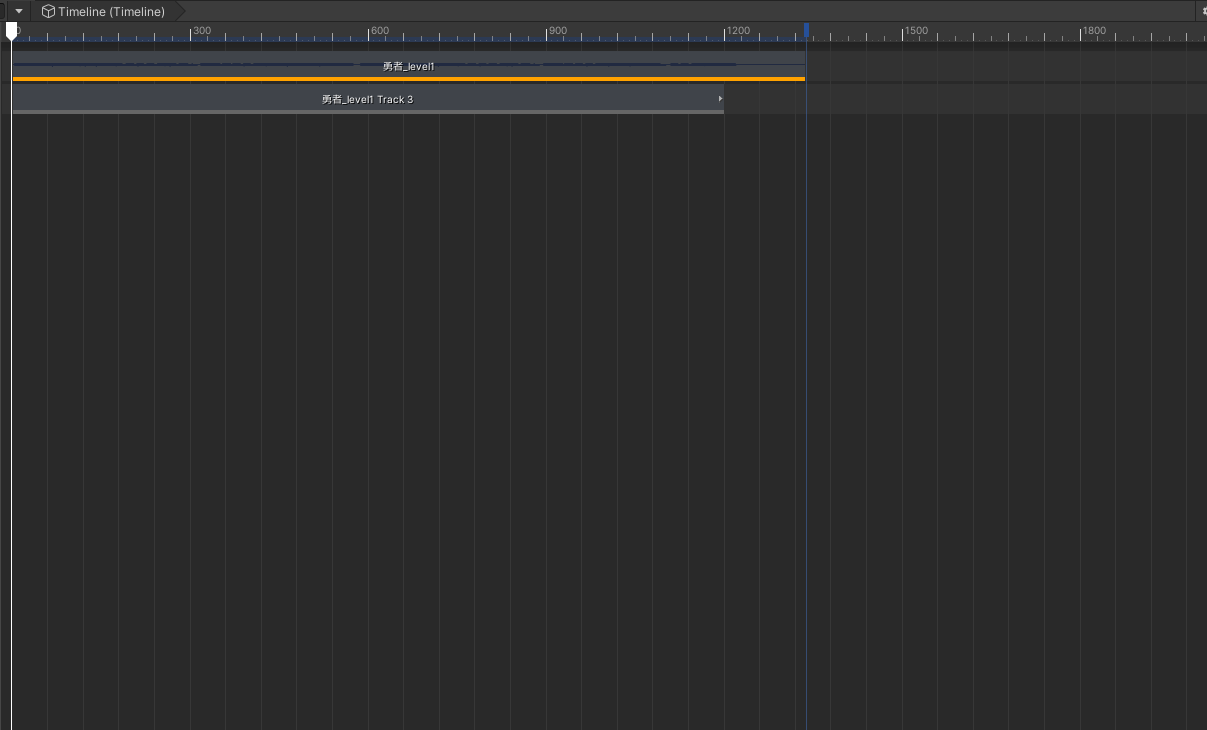
Task: Click the Timeline (Timeline) breadcrumb
Action: point(111,12)
